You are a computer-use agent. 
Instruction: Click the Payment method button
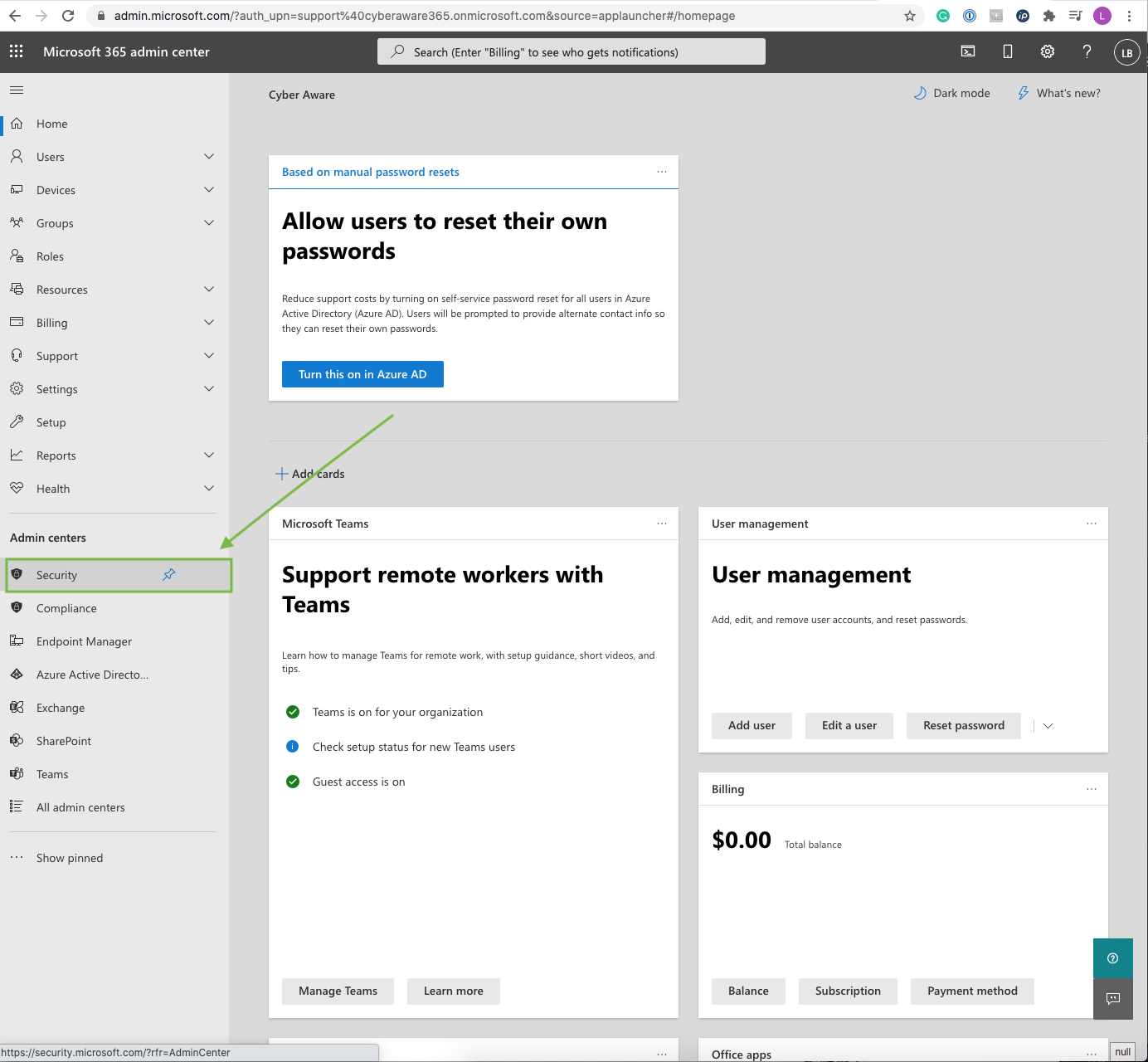[x=972, y=991]
